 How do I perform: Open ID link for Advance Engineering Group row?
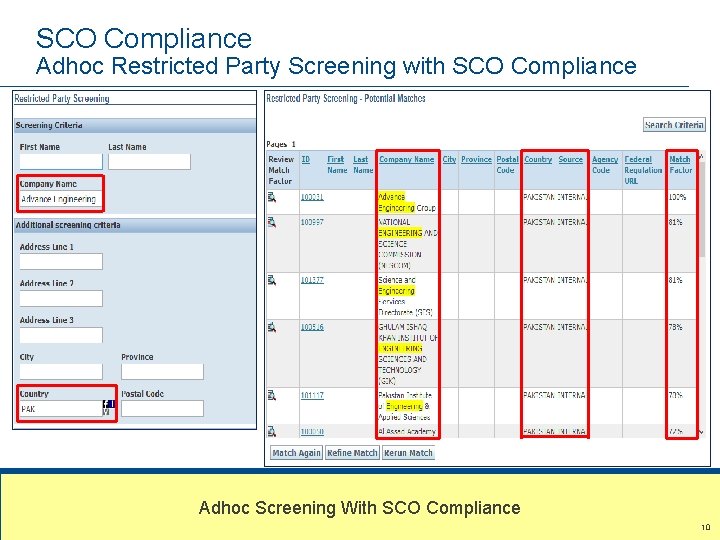312,197
